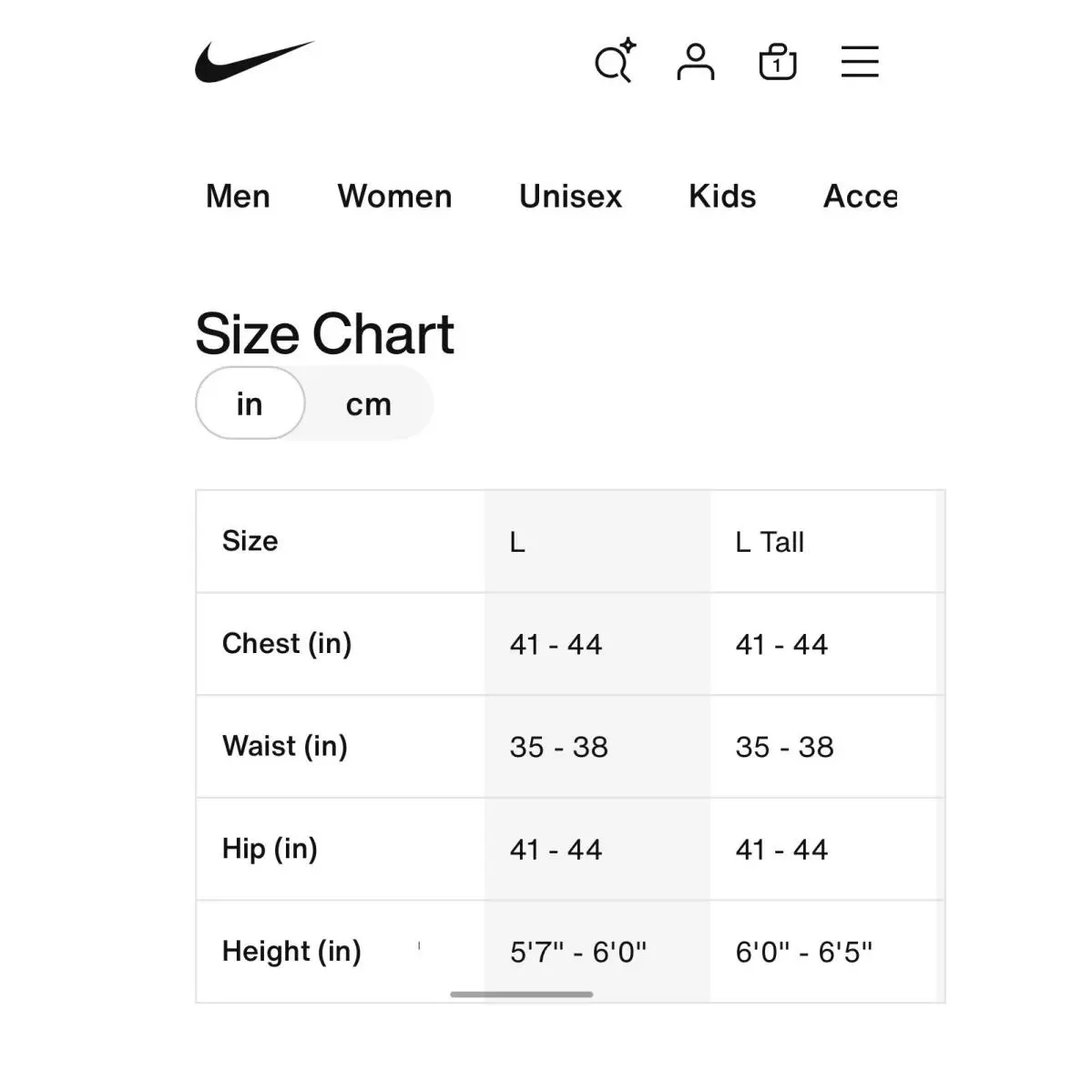The width and height of the screenshot is (1092, 1092).
Task: Open the hamburger menu
Action: [x=860, y=62]
